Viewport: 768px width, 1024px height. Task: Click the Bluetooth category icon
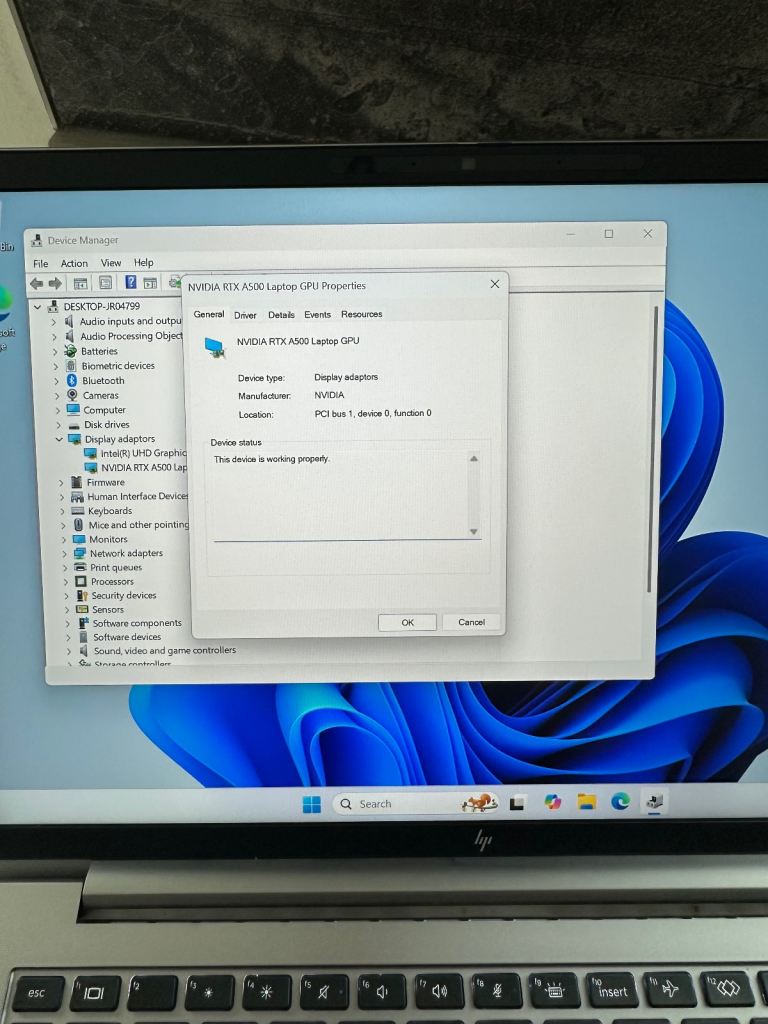pyautogui.click(x=73, y=381)
